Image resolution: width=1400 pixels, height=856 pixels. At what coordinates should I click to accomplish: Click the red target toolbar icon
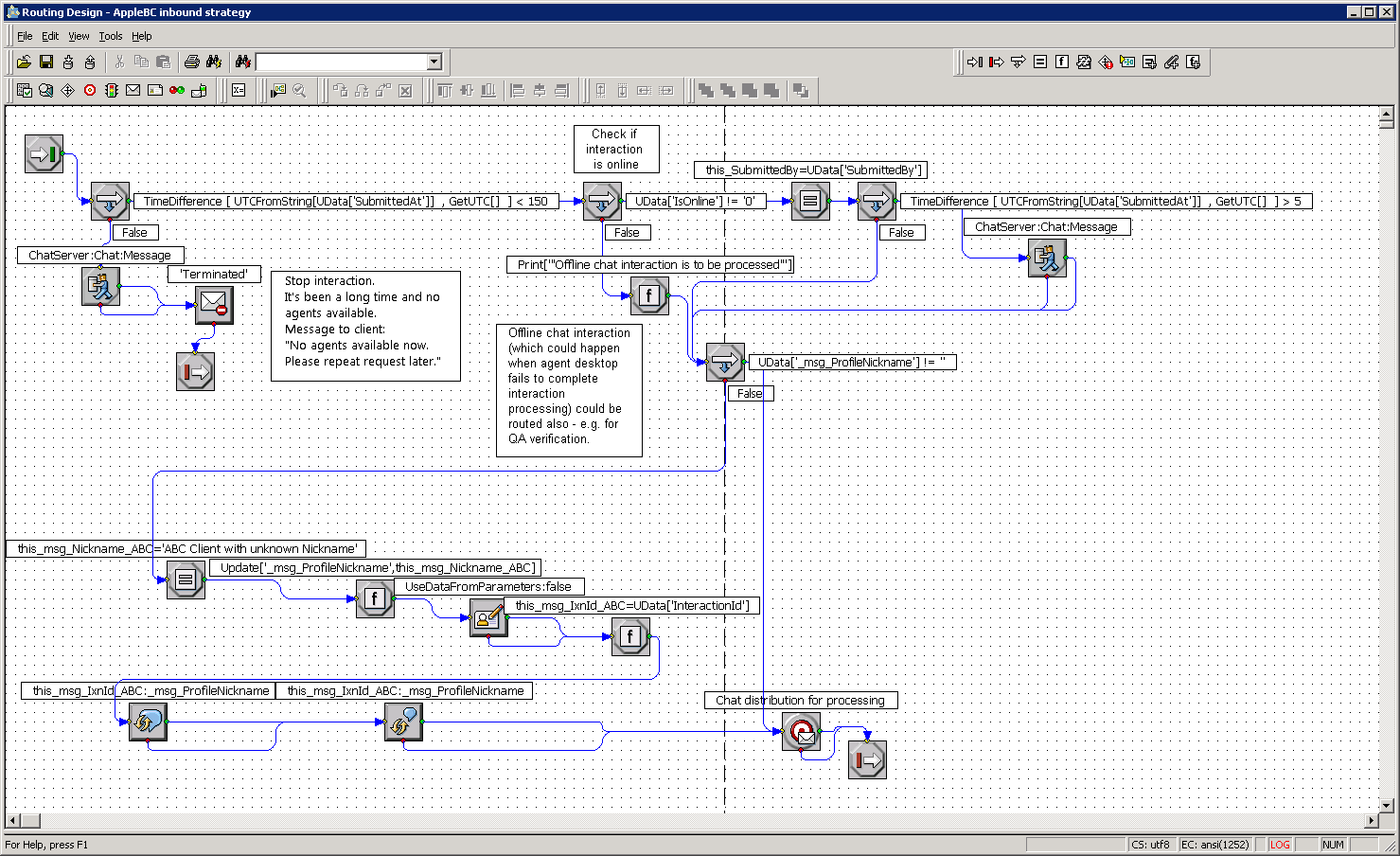click(x=90, y=91)
